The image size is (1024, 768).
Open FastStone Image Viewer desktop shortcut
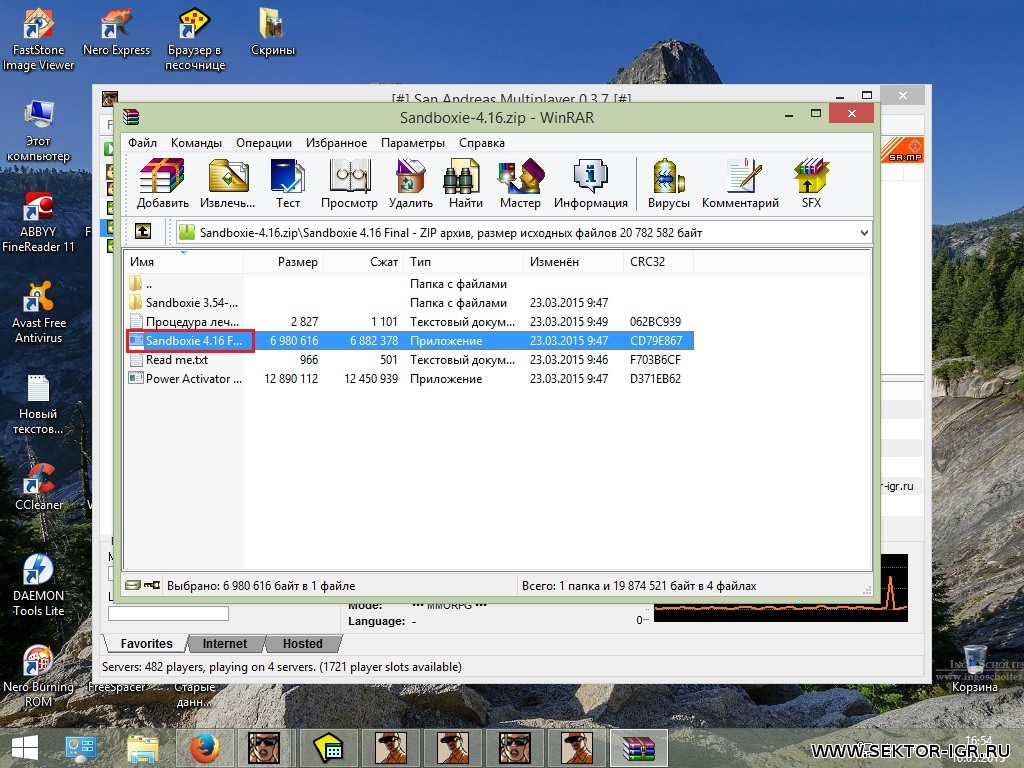(39, 39)
